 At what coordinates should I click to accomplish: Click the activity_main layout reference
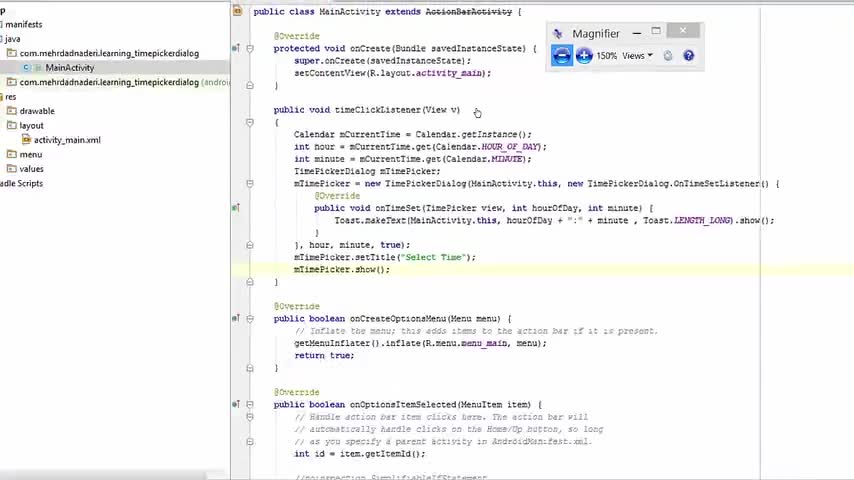click(449, 73)
